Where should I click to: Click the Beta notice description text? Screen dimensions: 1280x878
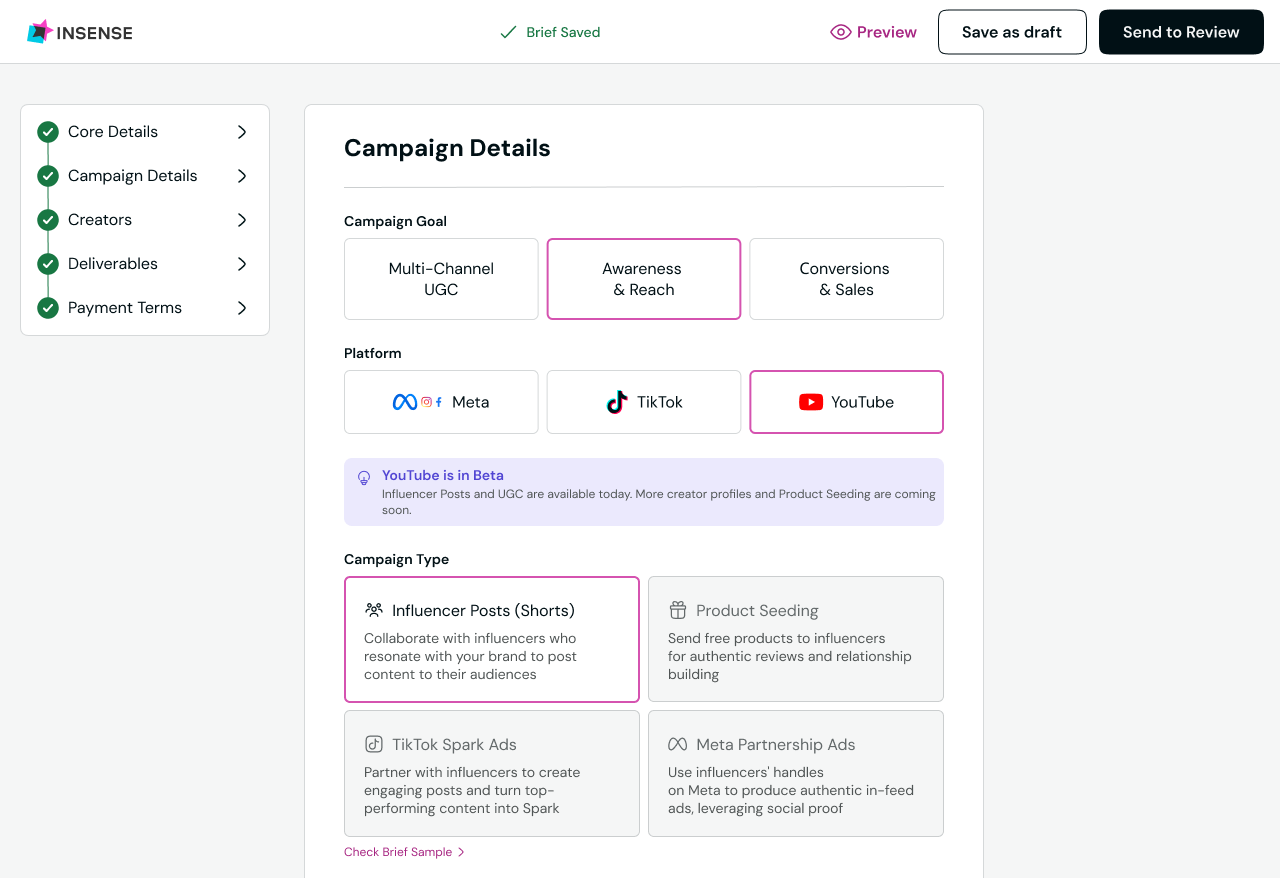(x=659, y=502)
